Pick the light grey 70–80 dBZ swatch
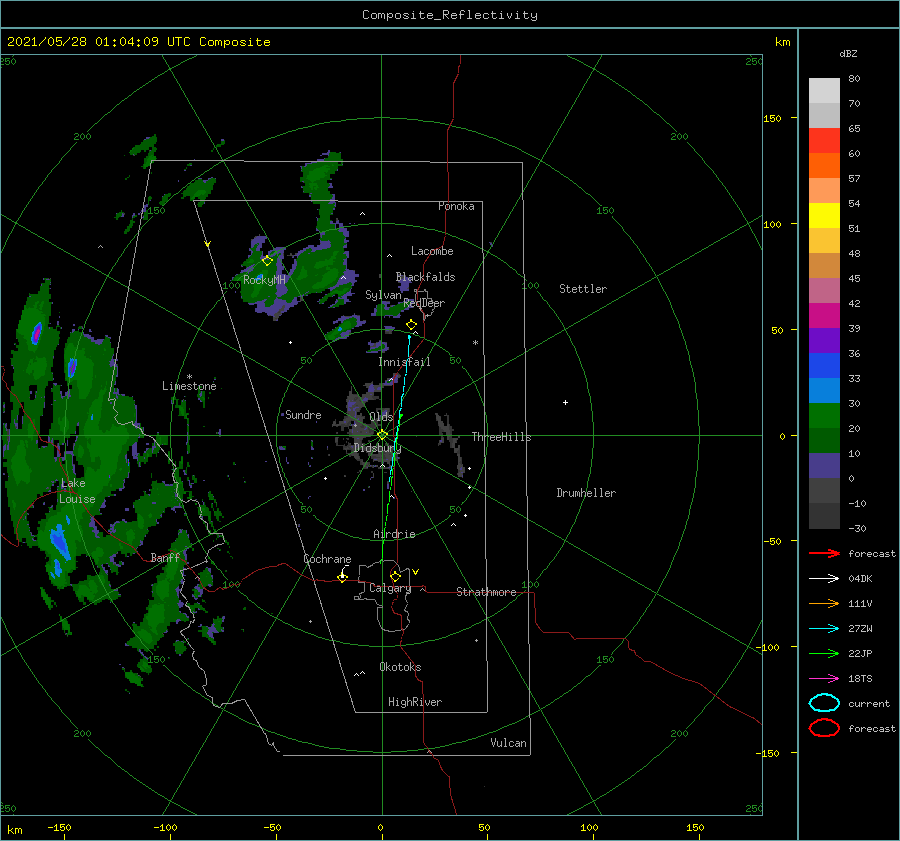 click(x=824, y=91)
